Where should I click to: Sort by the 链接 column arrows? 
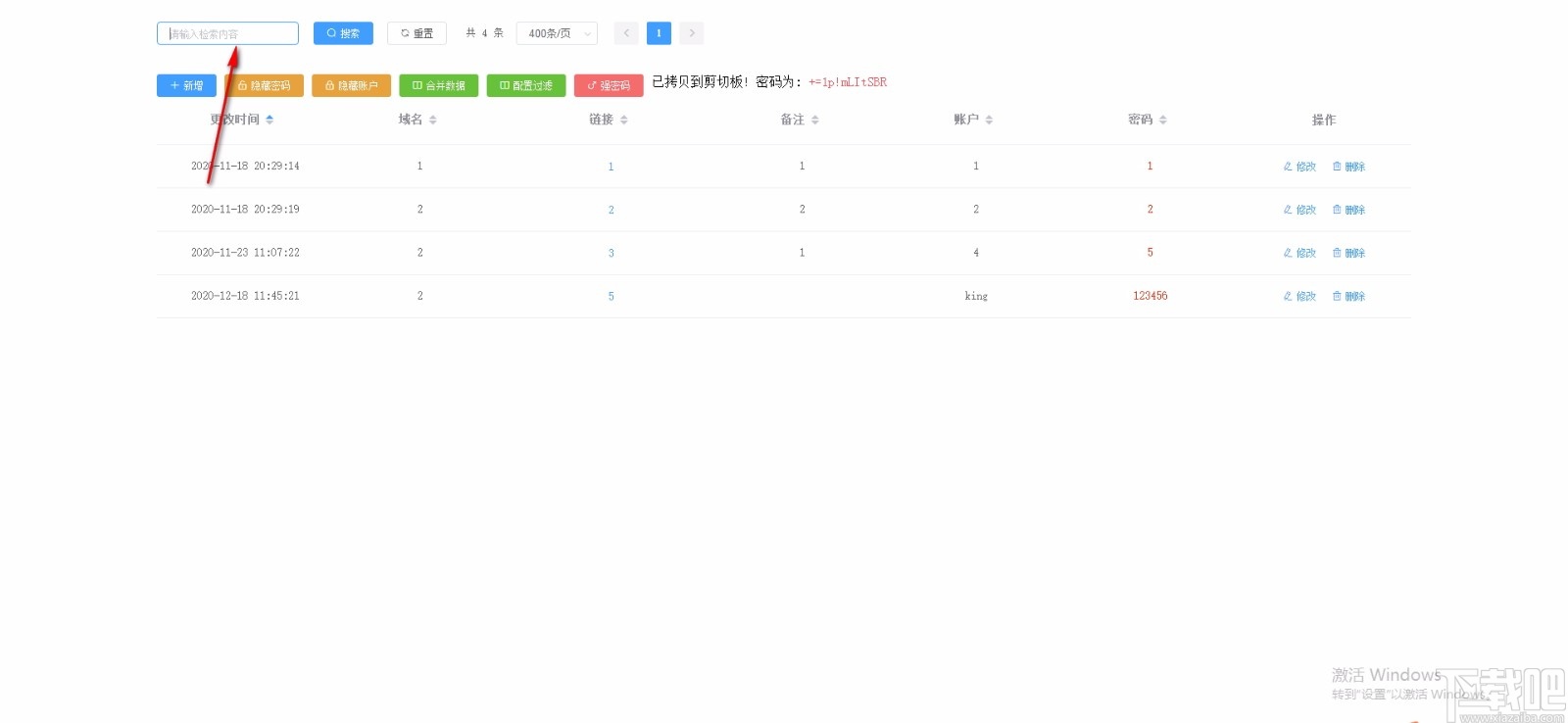pyautogui.click(x=623, y=120)
